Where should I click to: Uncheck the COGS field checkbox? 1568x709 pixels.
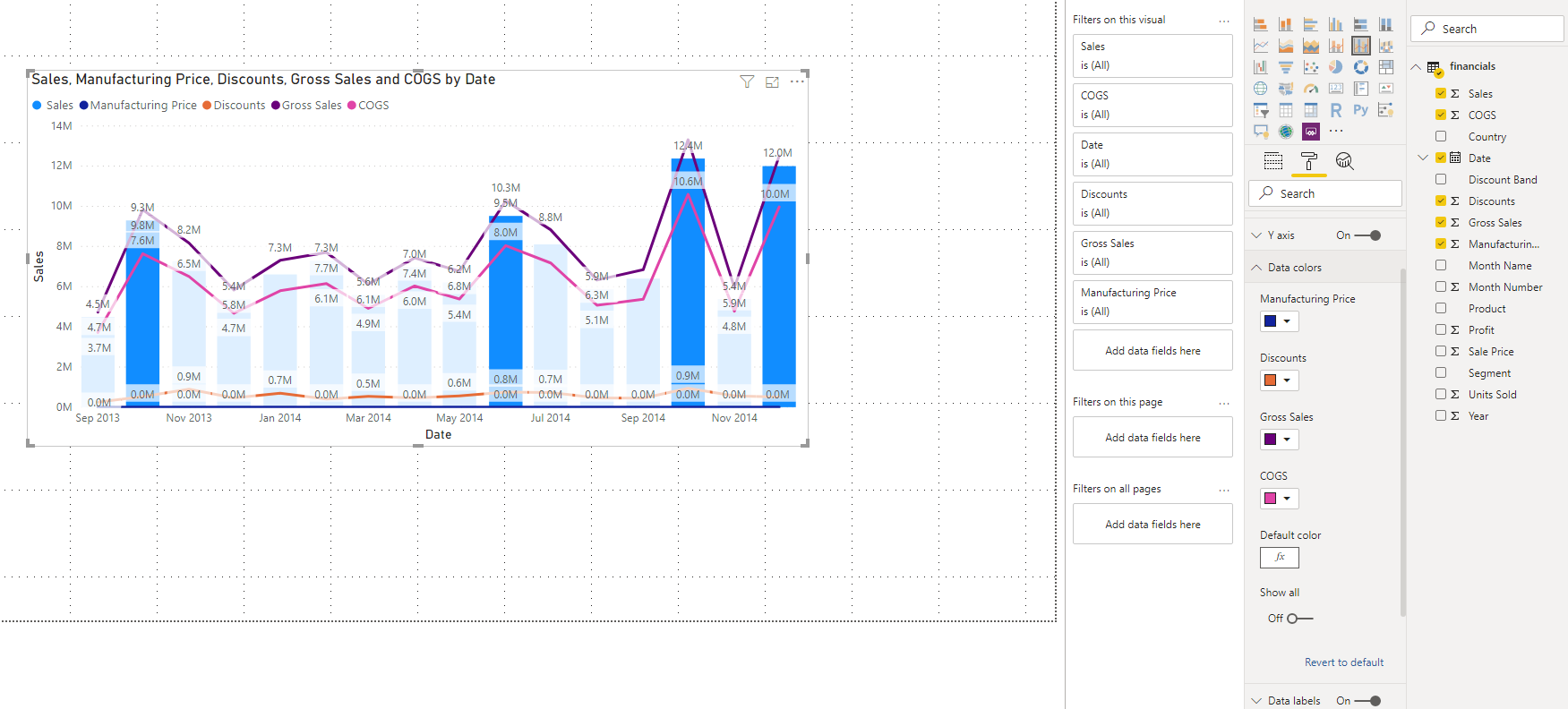[x=1441, y=115]
